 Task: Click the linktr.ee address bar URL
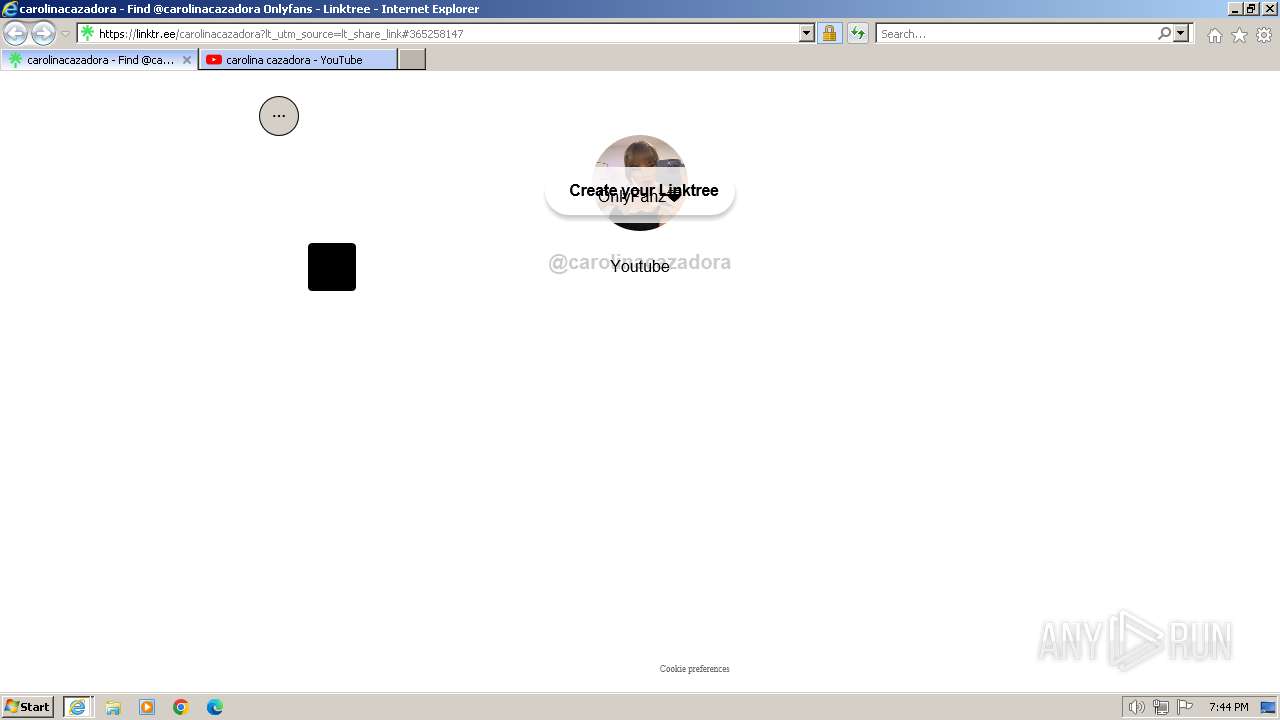pos(281,34)
